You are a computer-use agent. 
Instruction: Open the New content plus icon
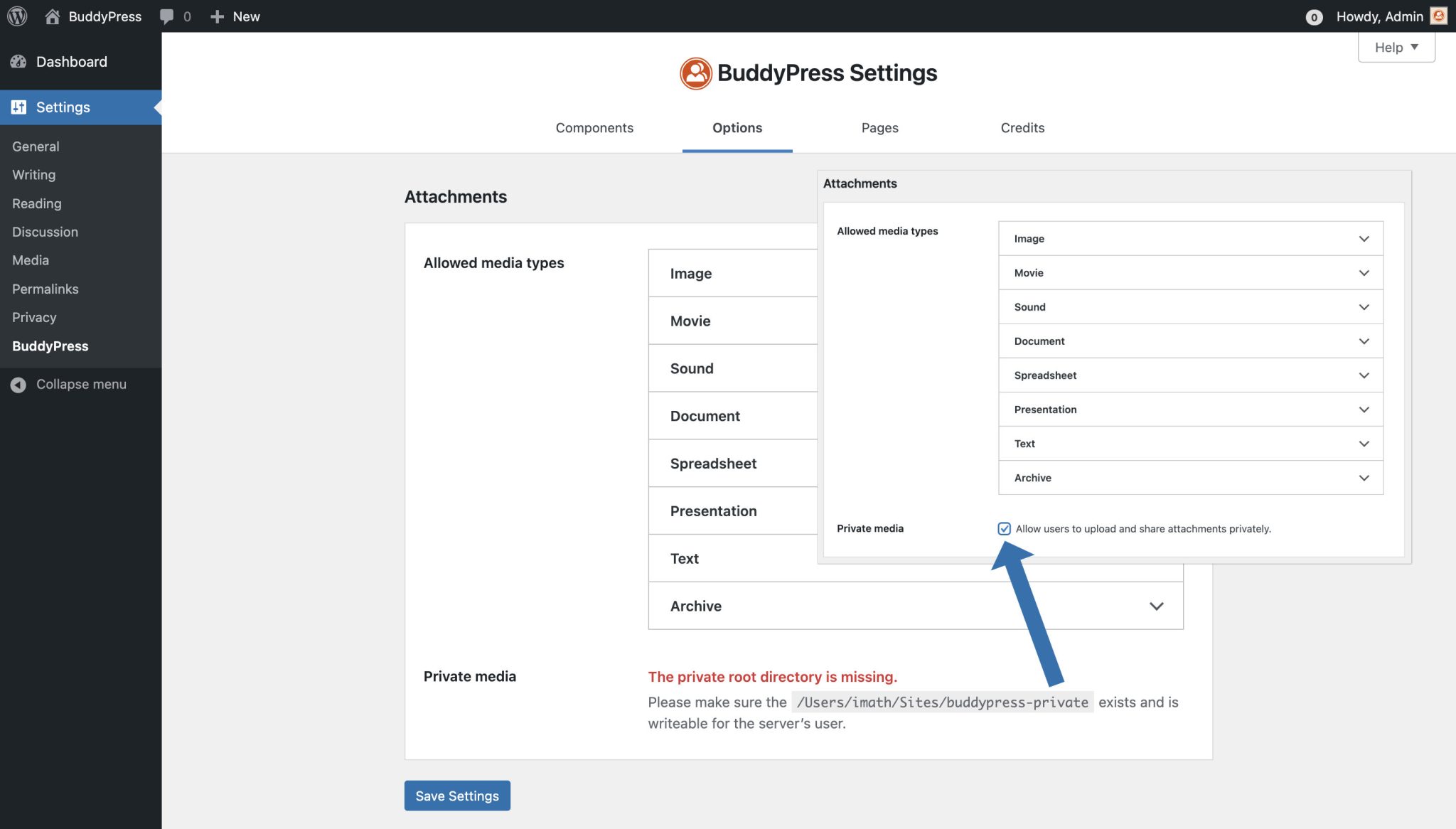click(217, 16)
